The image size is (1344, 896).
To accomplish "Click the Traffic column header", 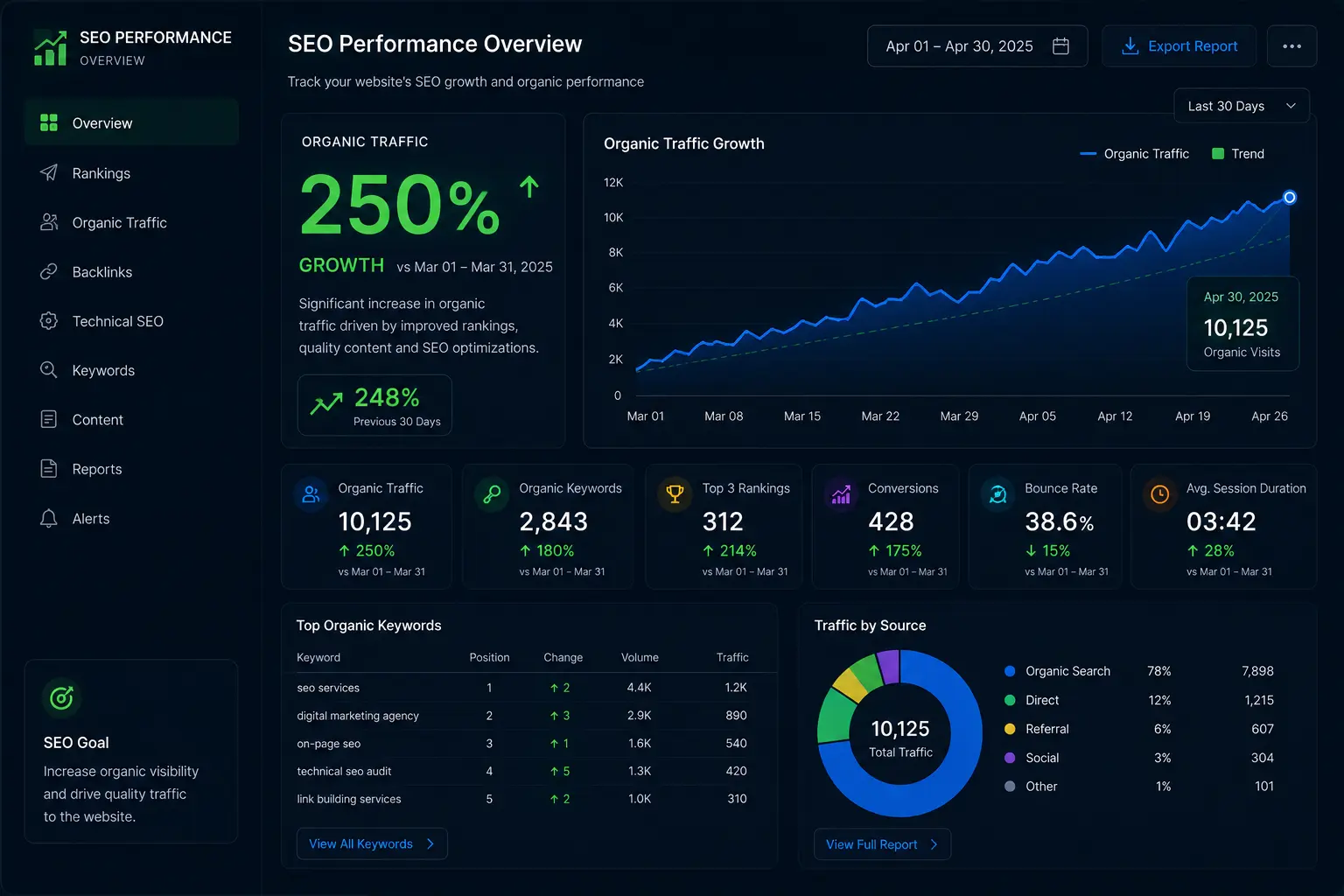I will point(732,657).
